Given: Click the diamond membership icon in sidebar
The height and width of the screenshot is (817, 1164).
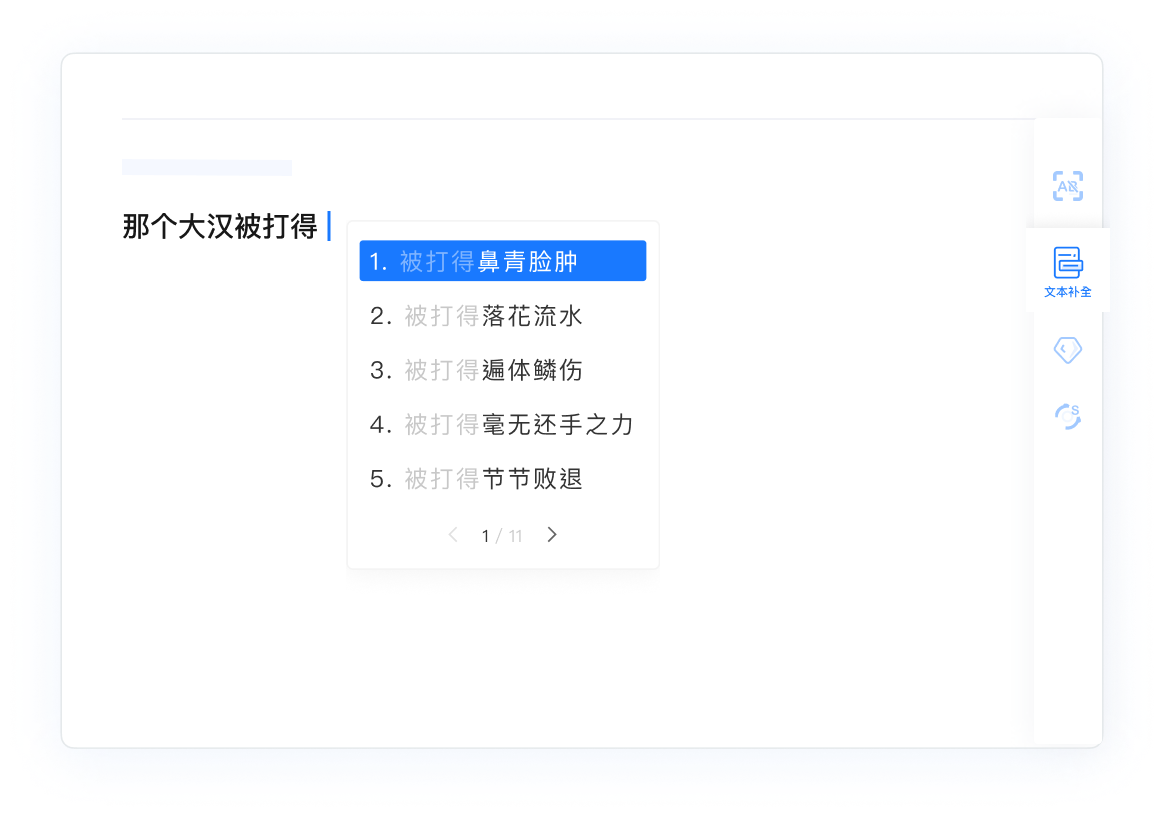Looking at the screenshot, I should 1066,350.
